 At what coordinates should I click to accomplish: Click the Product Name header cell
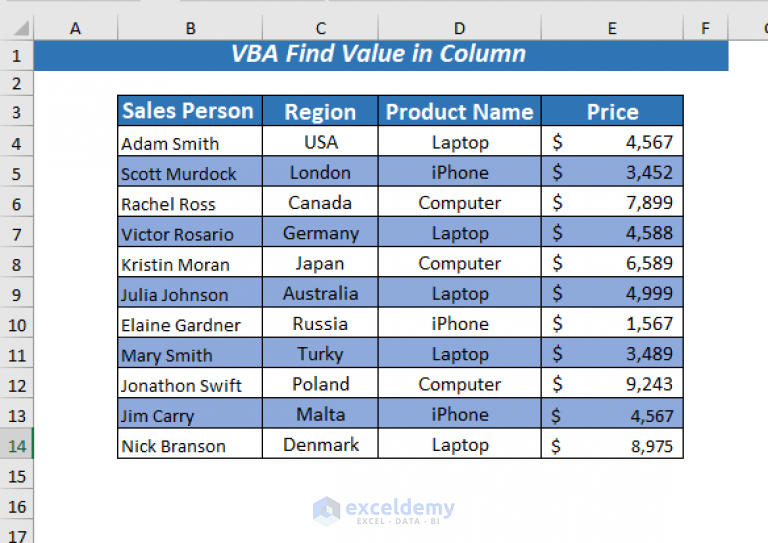459,111
